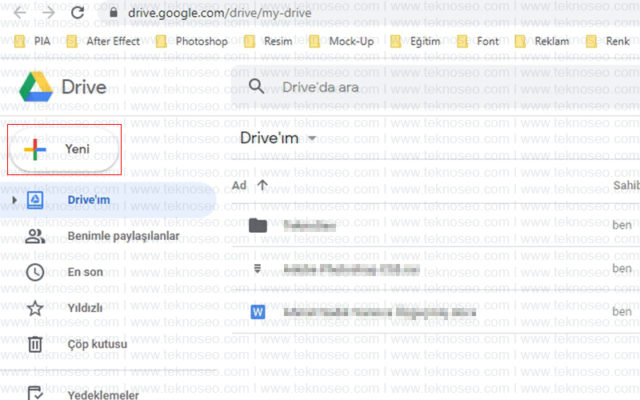Open the Drive'ım dropdown in the header
640x400 pixels.
tap(278, 138)
